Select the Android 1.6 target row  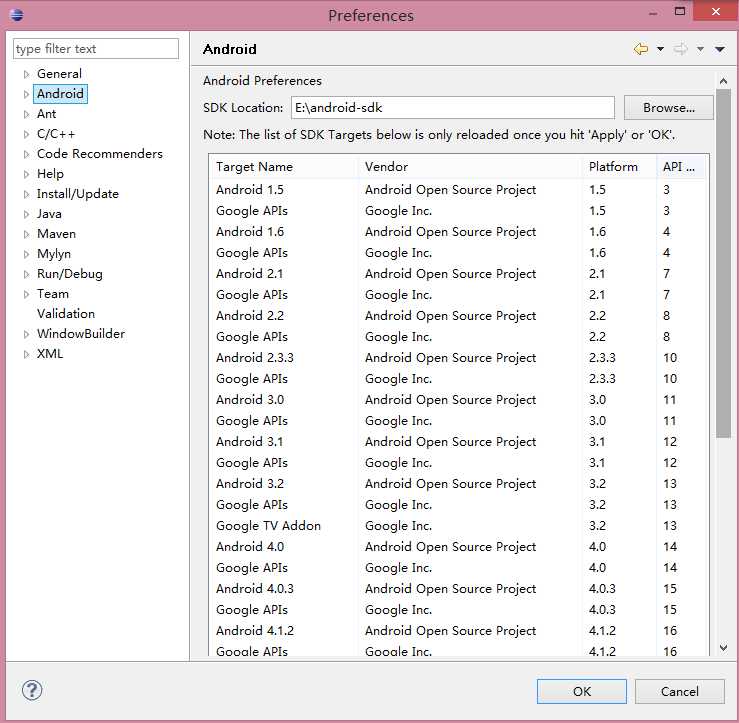pyautogui.click(x=458, y=232)
